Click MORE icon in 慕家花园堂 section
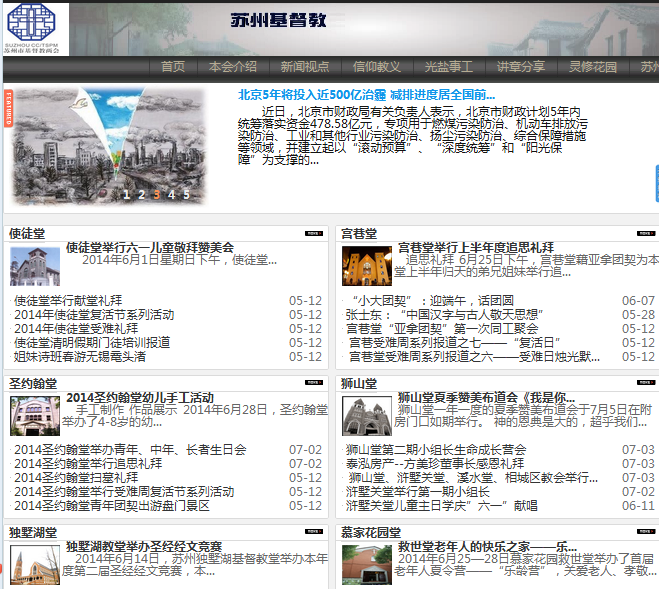659x589 pixels. coord(646,532)
